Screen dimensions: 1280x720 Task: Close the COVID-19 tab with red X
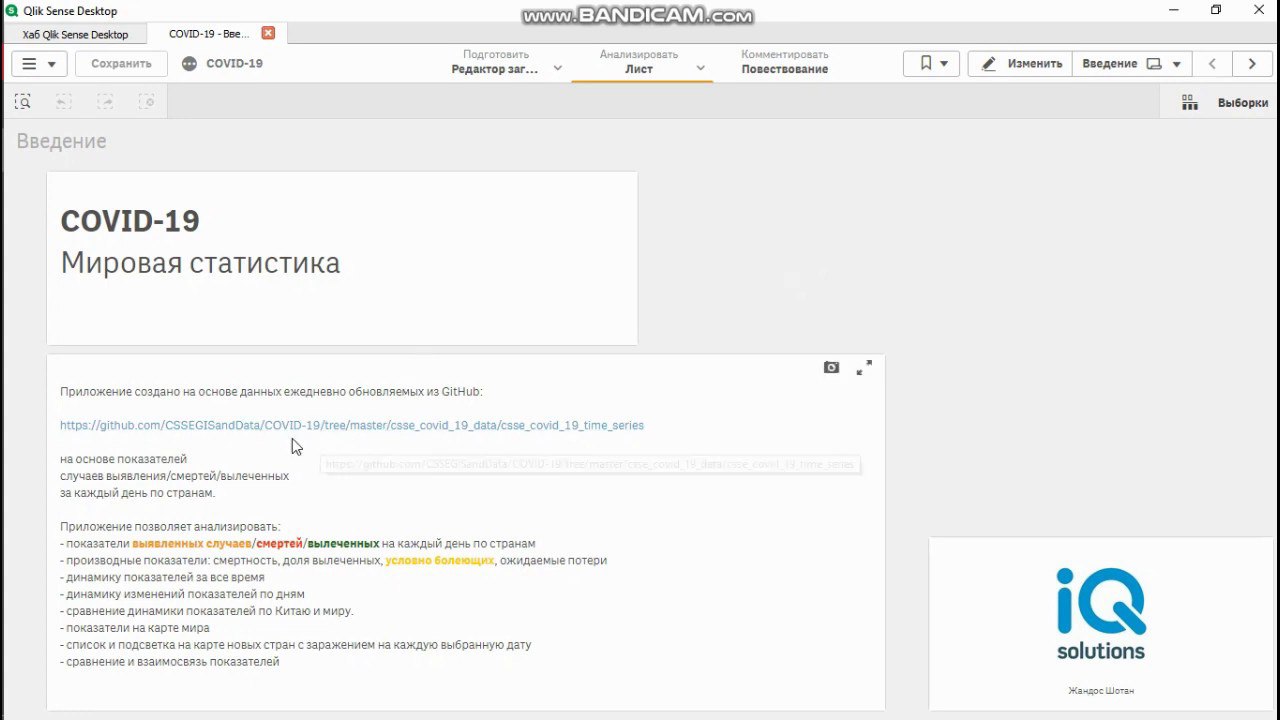click(x=268, y=33)
